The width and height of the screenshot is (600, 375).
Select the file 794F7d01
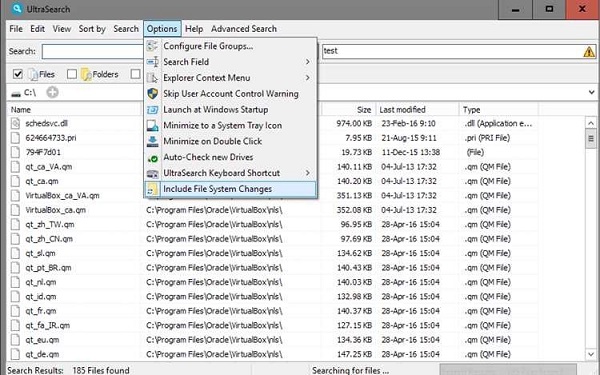(x=43, y=152)
